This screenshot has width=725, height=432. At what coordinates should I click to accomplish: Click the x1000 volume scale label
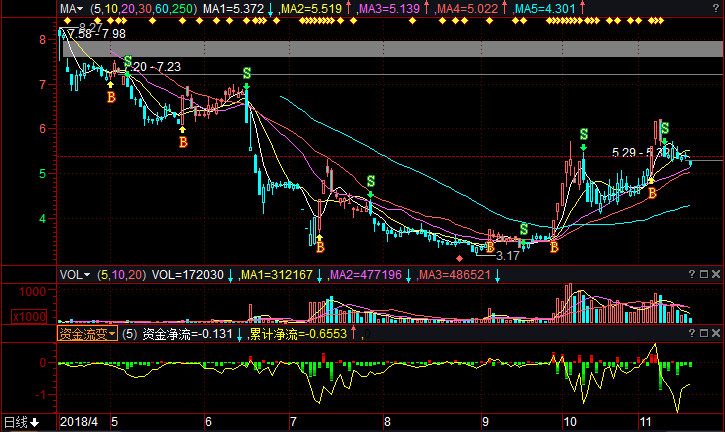27,315
